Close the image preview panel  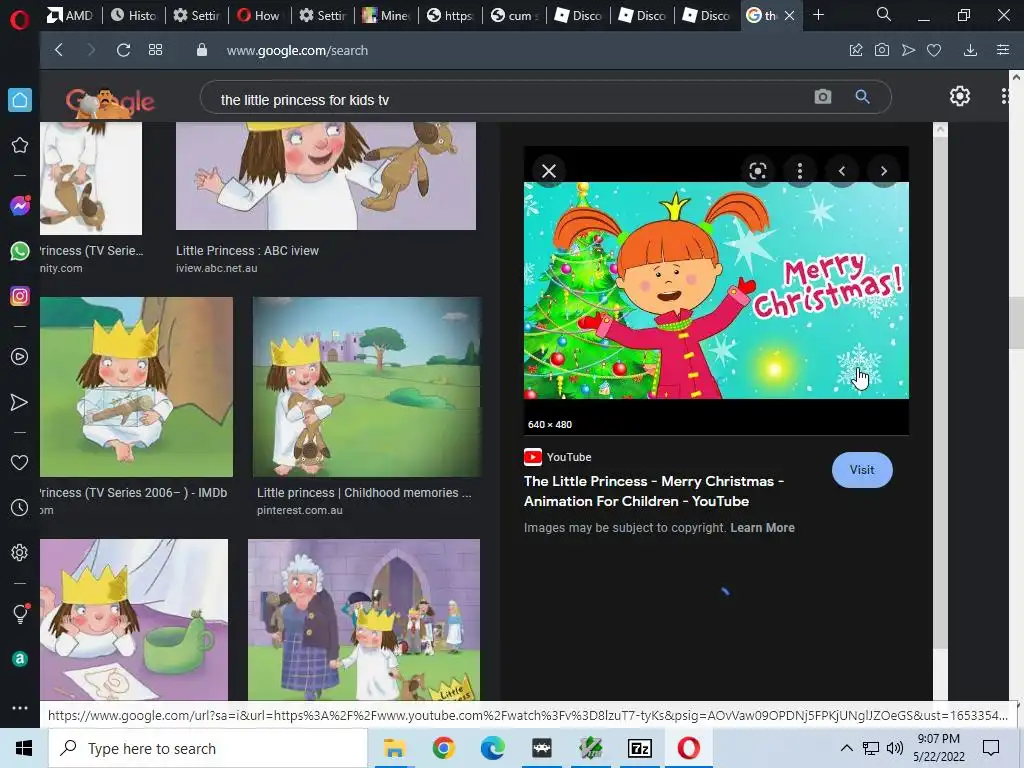549,171
